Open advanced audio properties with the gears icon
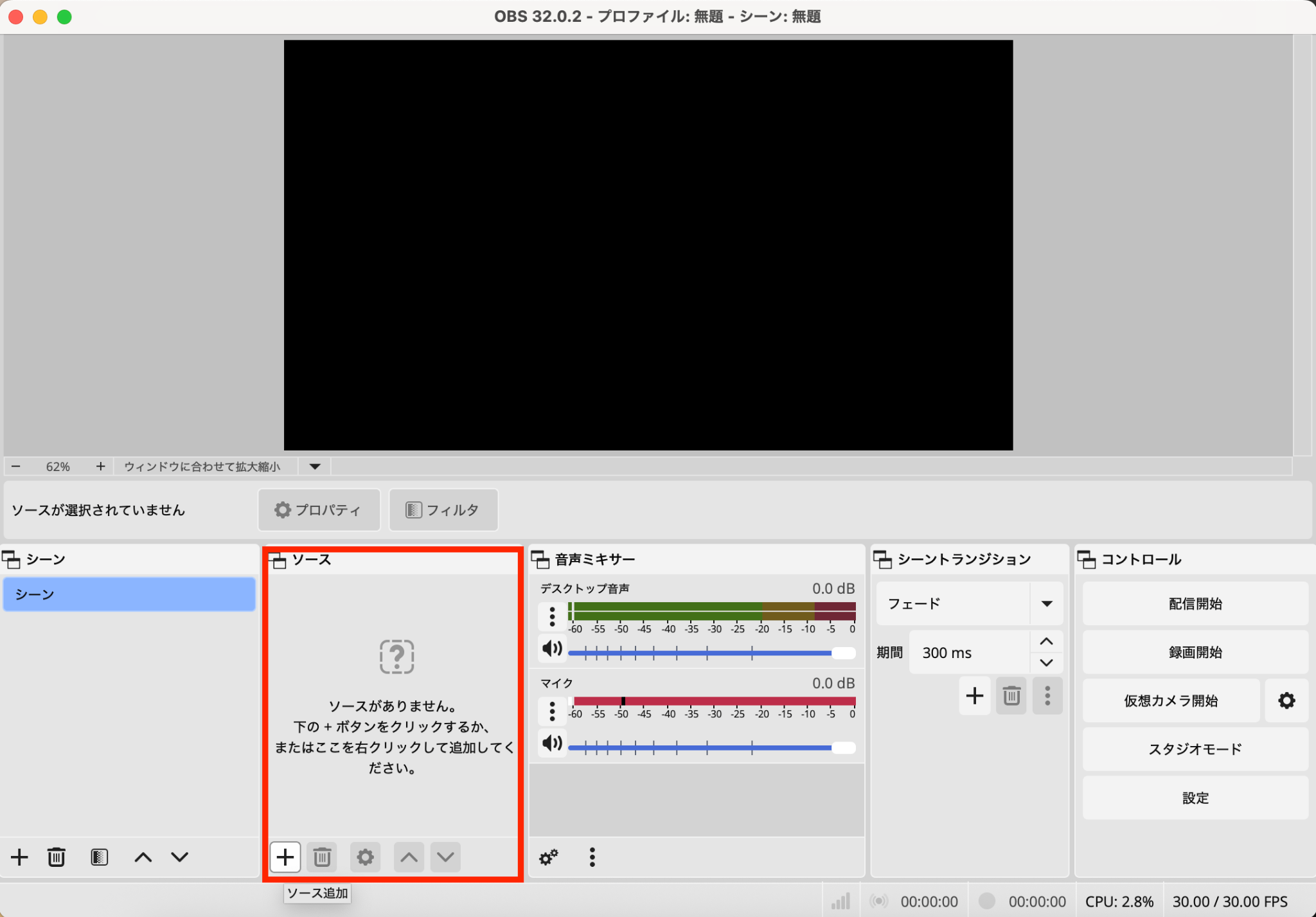Screen dimensions: 1316x917 pyautogui.click(x=548, y=857)
